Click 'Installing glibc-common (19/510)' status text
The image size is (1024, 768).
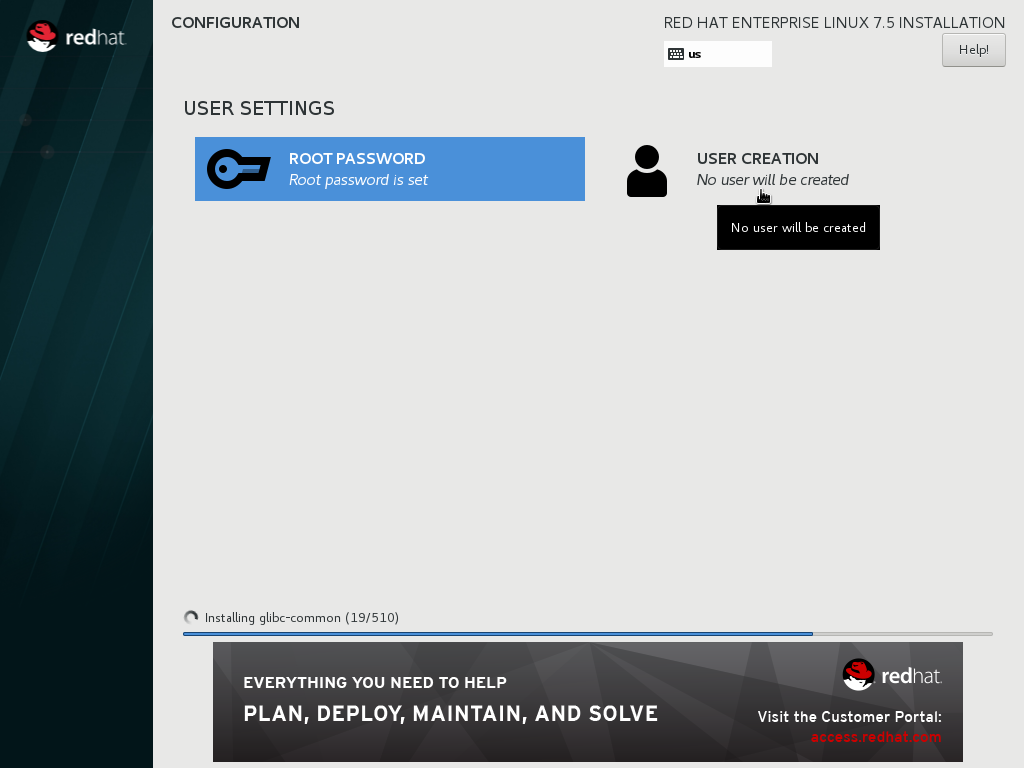point(302,618)
